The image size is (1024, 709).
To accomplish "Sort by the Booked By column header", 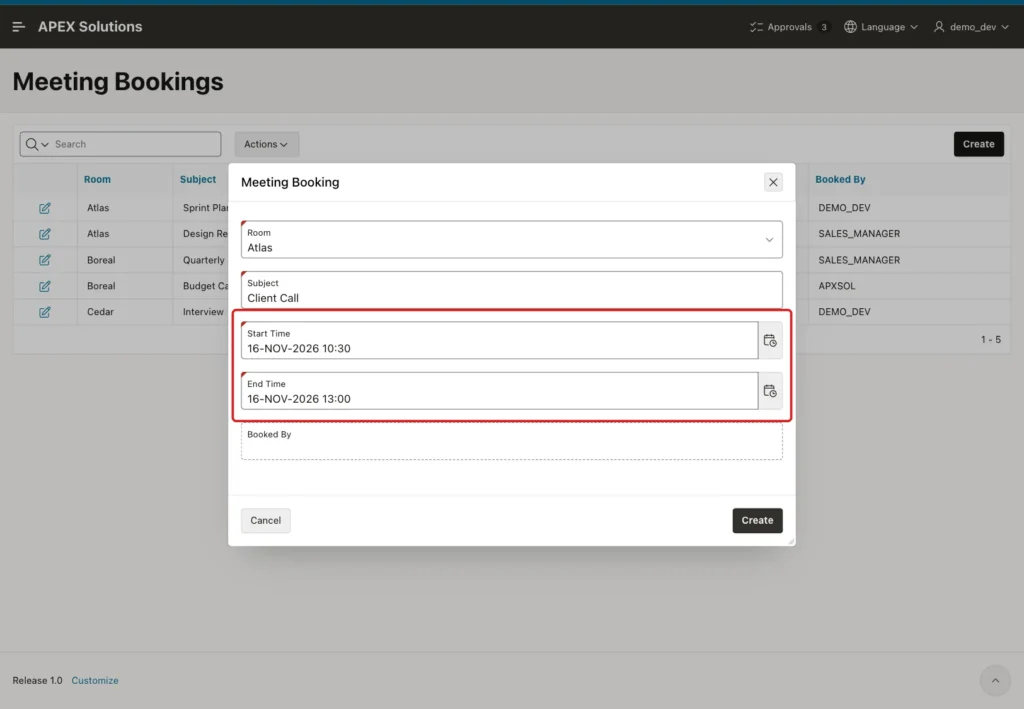I will tap(840, 180).
